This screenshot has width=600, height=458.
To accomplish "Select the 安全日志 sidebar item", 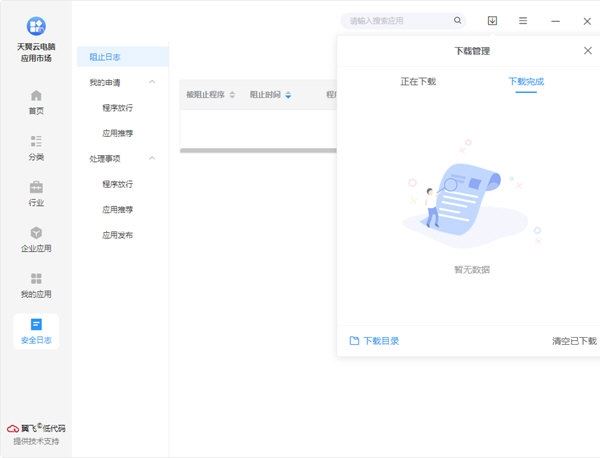I will pyautogui.click(x=36, y=331).
